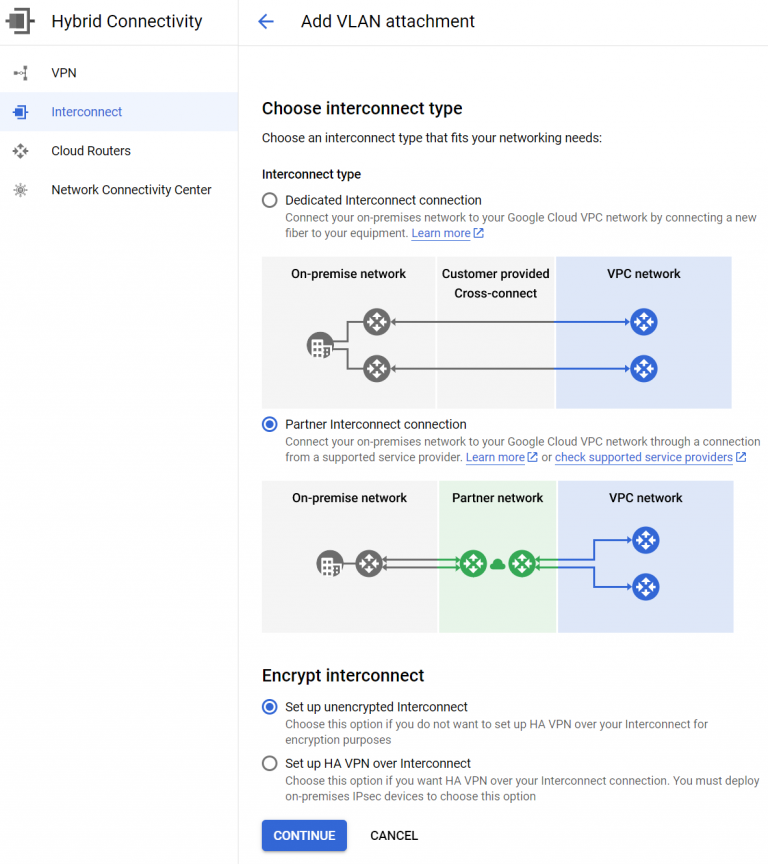
Task: Select Dedicated Interconnect connection option
Action: pyautogui.click(x=268, y=199)
